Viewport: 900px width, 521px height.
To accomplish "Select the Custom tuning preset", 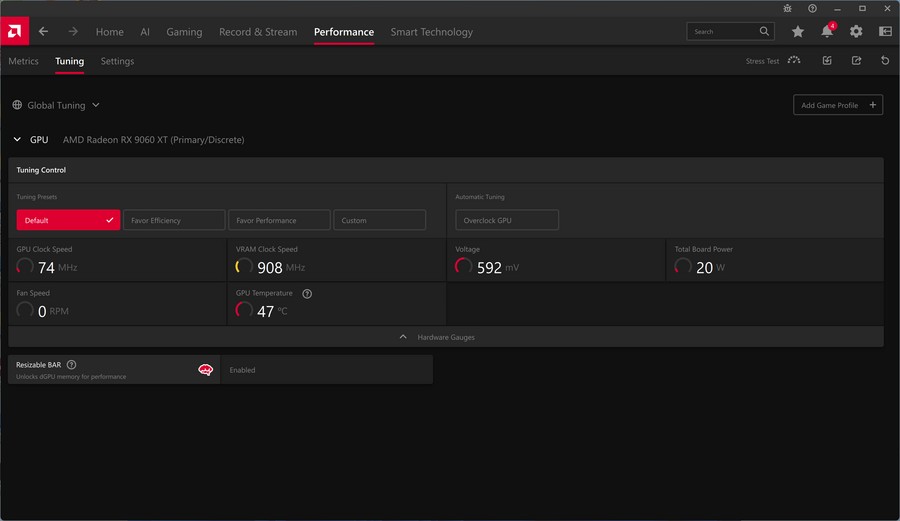I will tap(380, 220).
